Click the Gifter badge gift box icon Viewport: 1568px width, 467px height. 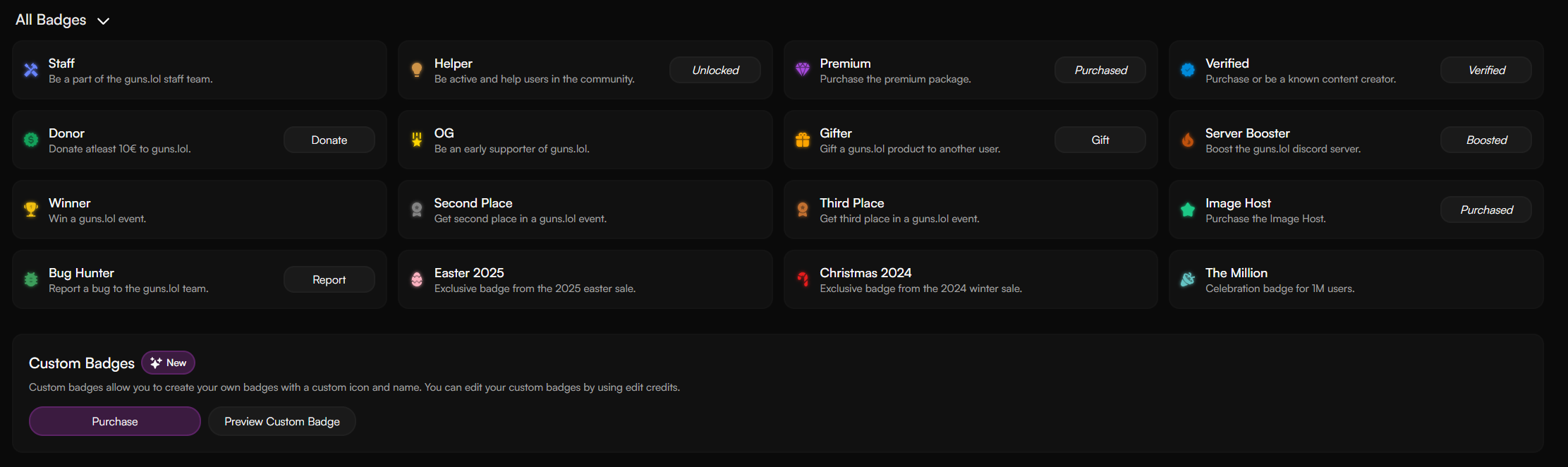point(803,140)
